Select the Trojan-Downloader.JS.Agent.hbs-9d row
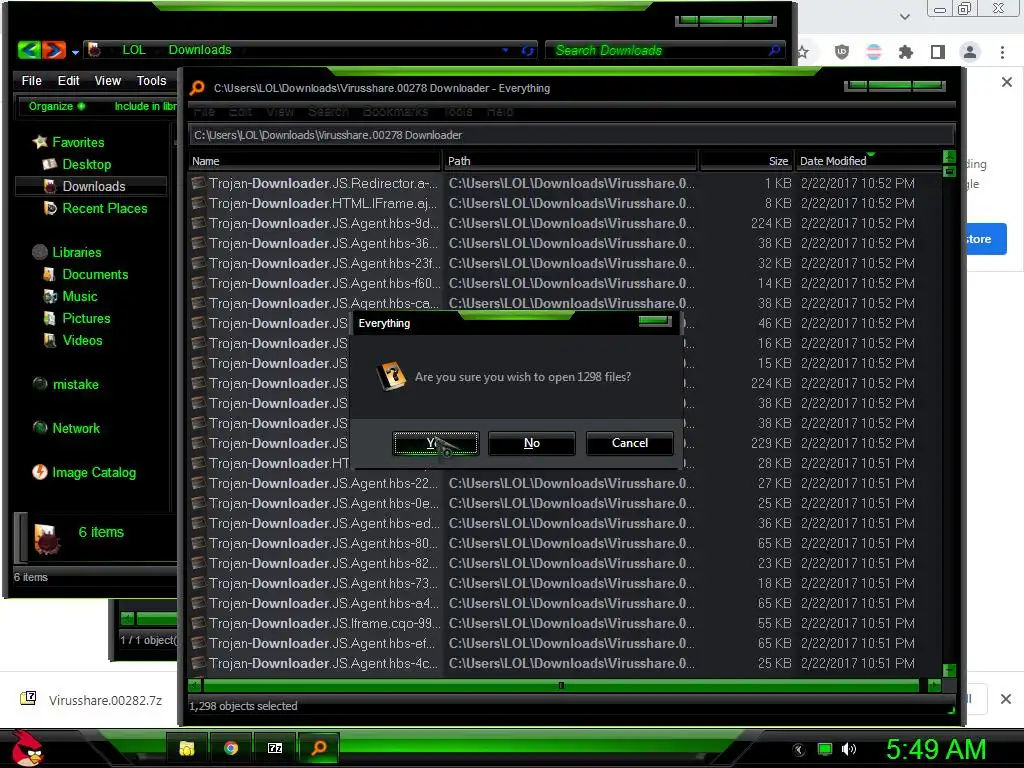 coord(565,224)
